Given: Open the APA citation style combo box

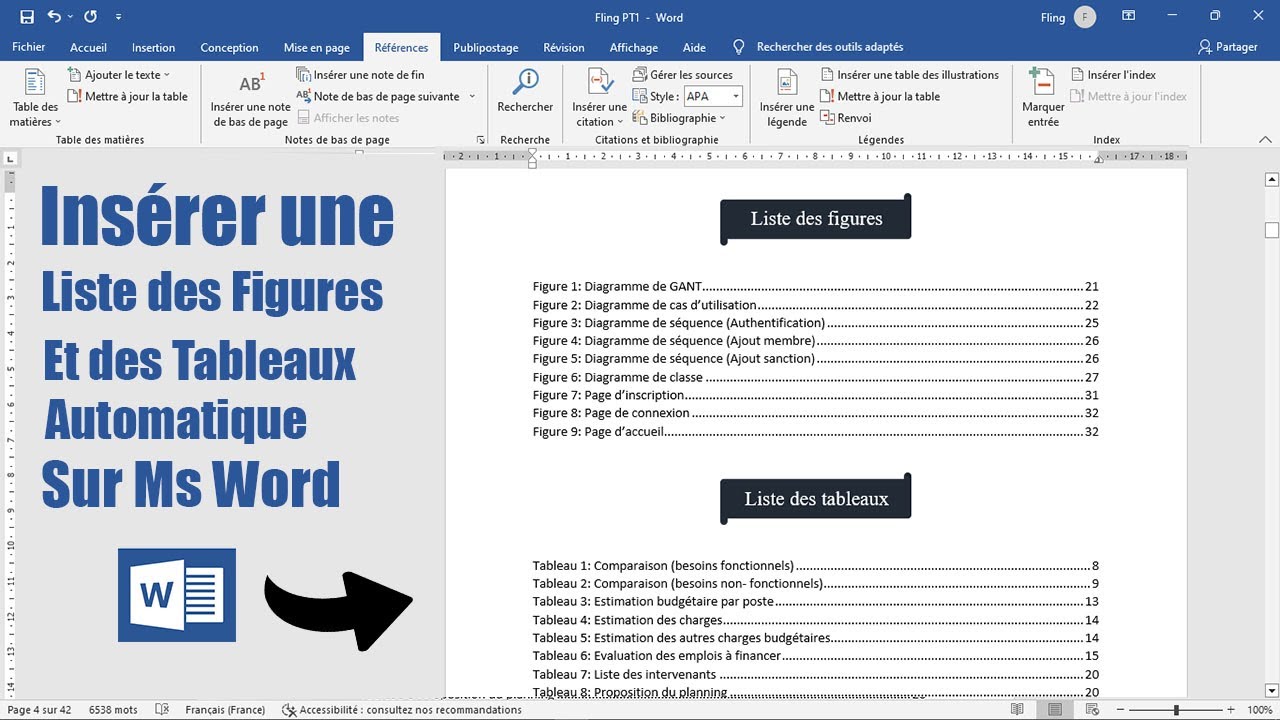Looking at the screenshot, I should (x=713, y=97).
